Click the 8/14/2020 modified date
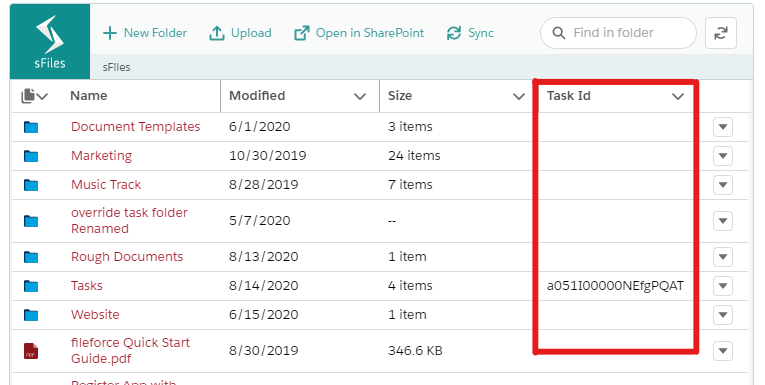The height and width of the screenshot is (385, 765). (x=263, y=285)
